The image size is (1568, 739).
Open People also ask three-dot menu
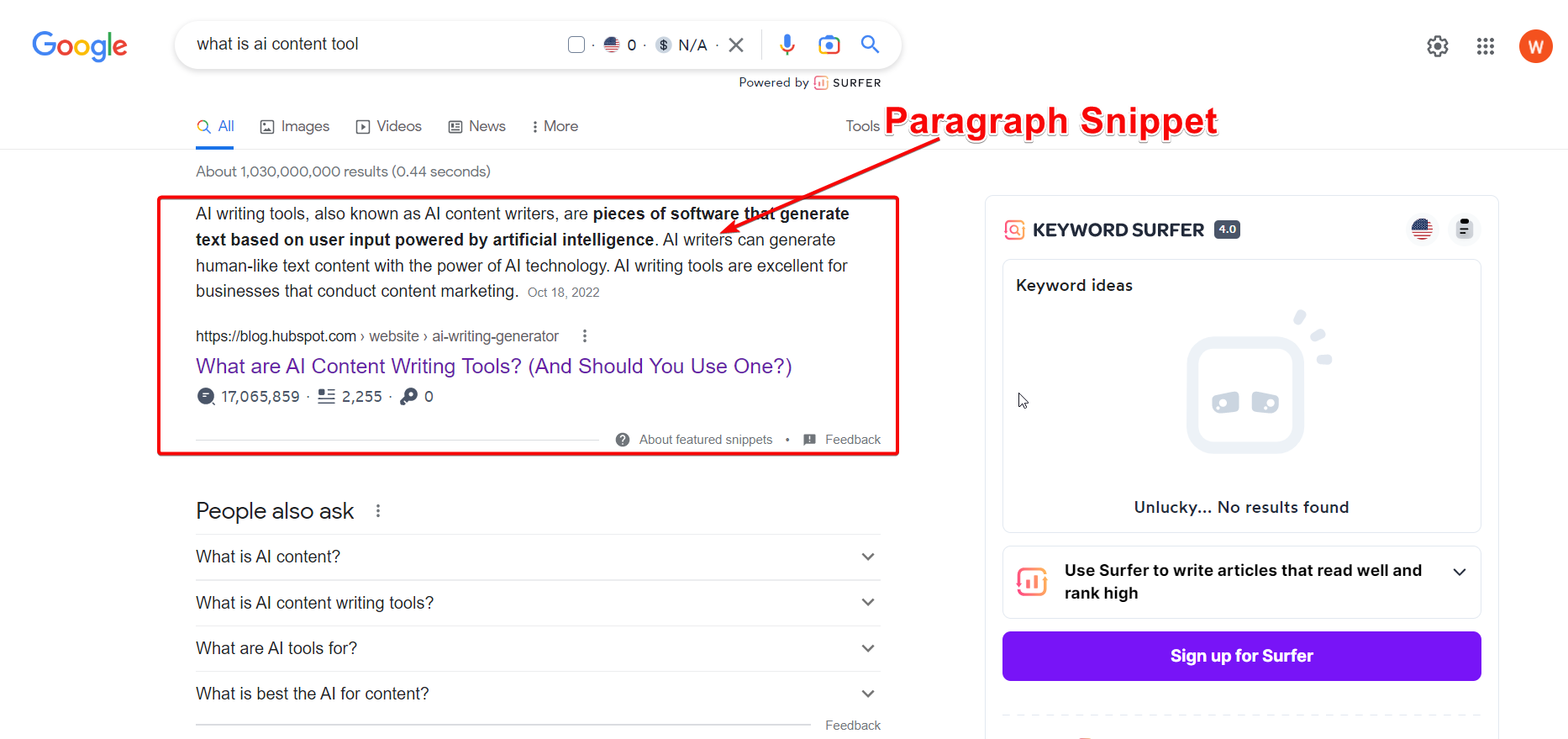[378, 511]
